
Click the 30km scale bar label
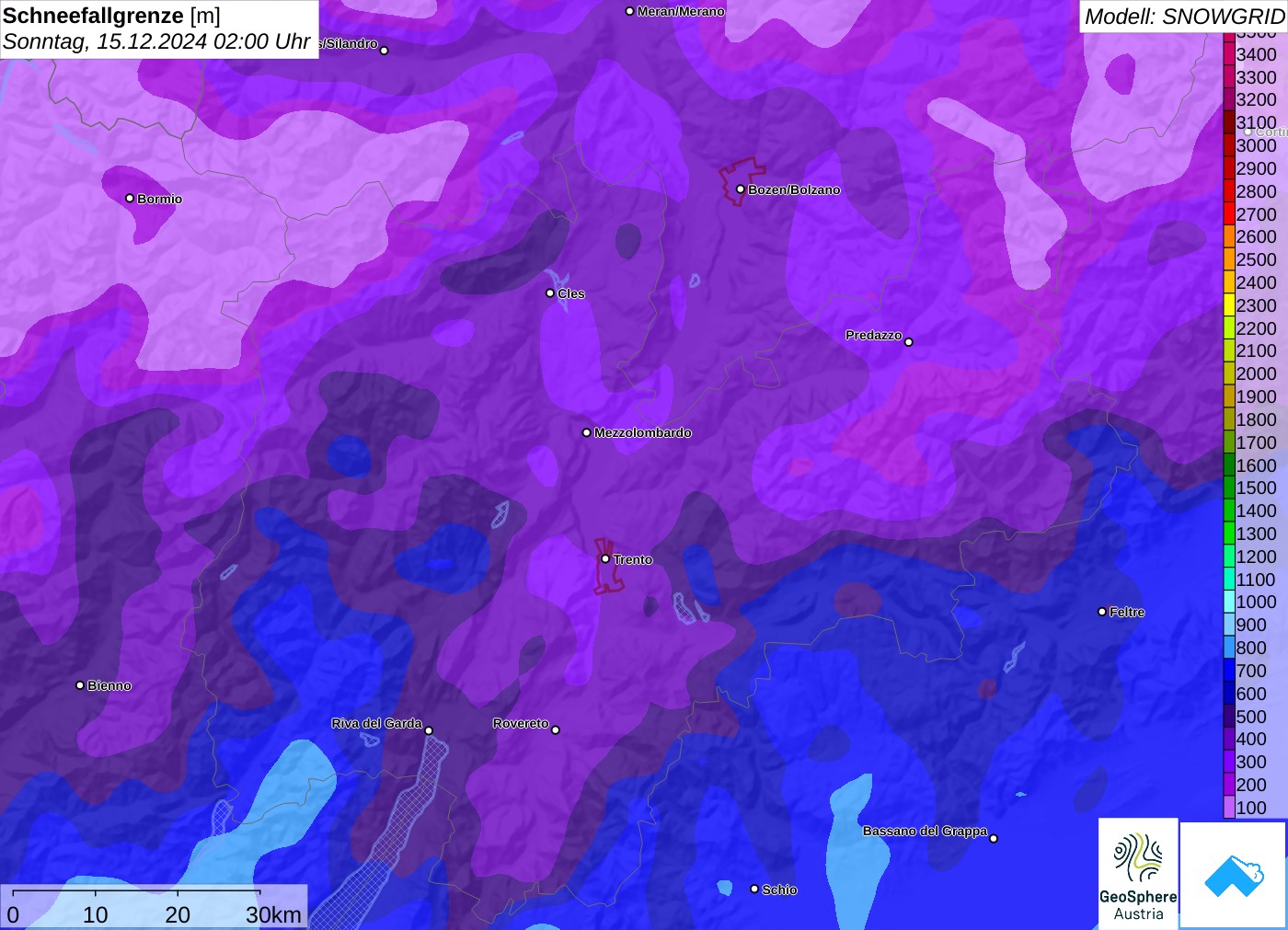pyautogui.click(x=273, y=915)
